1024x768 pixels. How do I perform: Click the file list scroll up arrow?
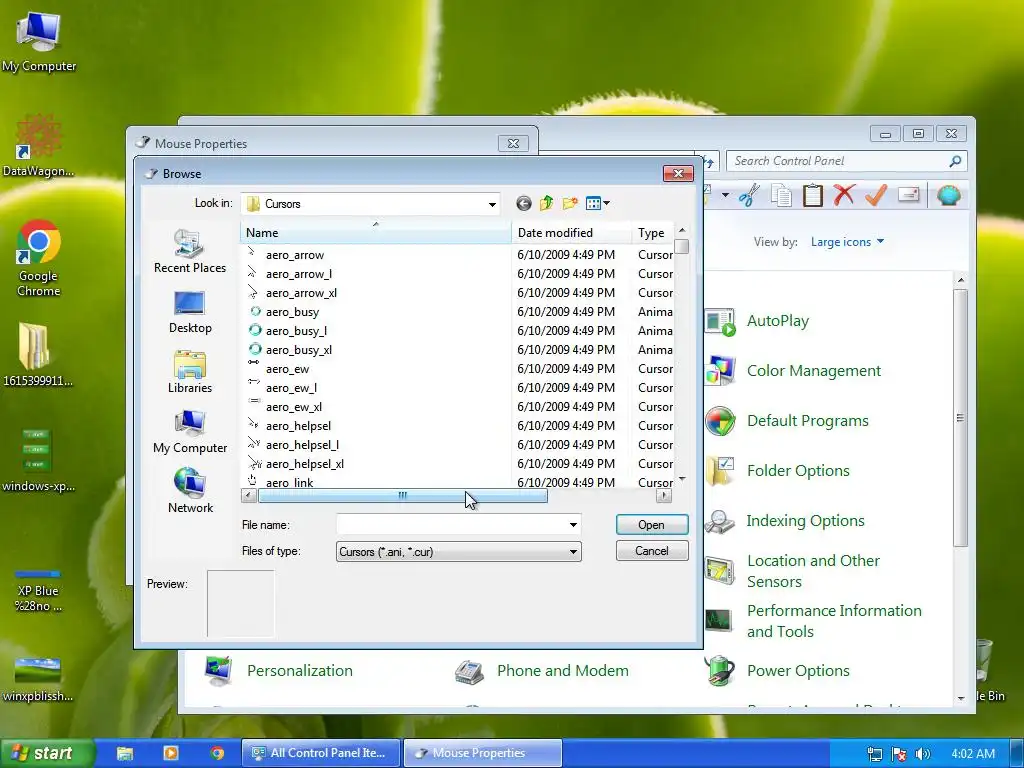[x=682, y=231]
